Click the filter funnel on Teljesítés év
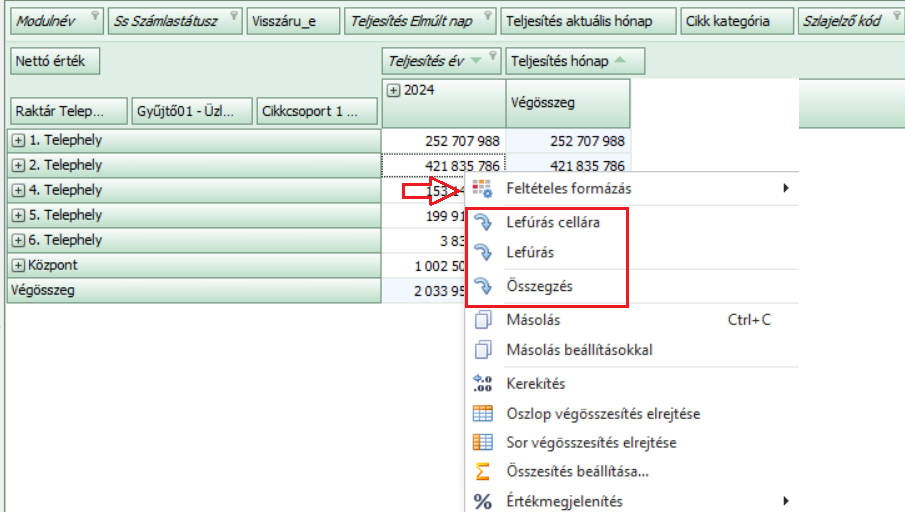Viewport: 905px width, 512px height. [x=476, y=61]
